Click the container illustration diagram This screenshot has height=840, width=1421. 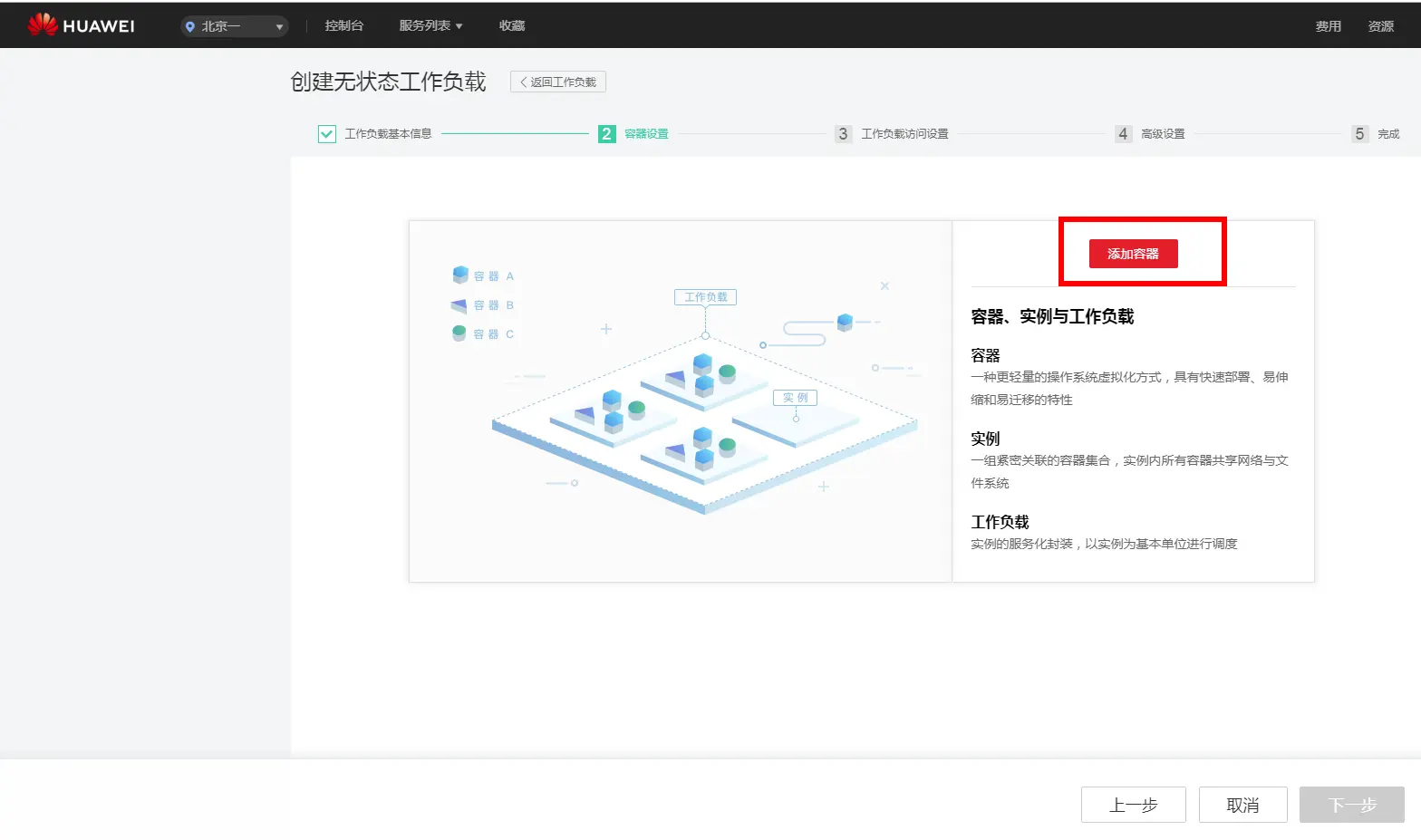(681, 401)
